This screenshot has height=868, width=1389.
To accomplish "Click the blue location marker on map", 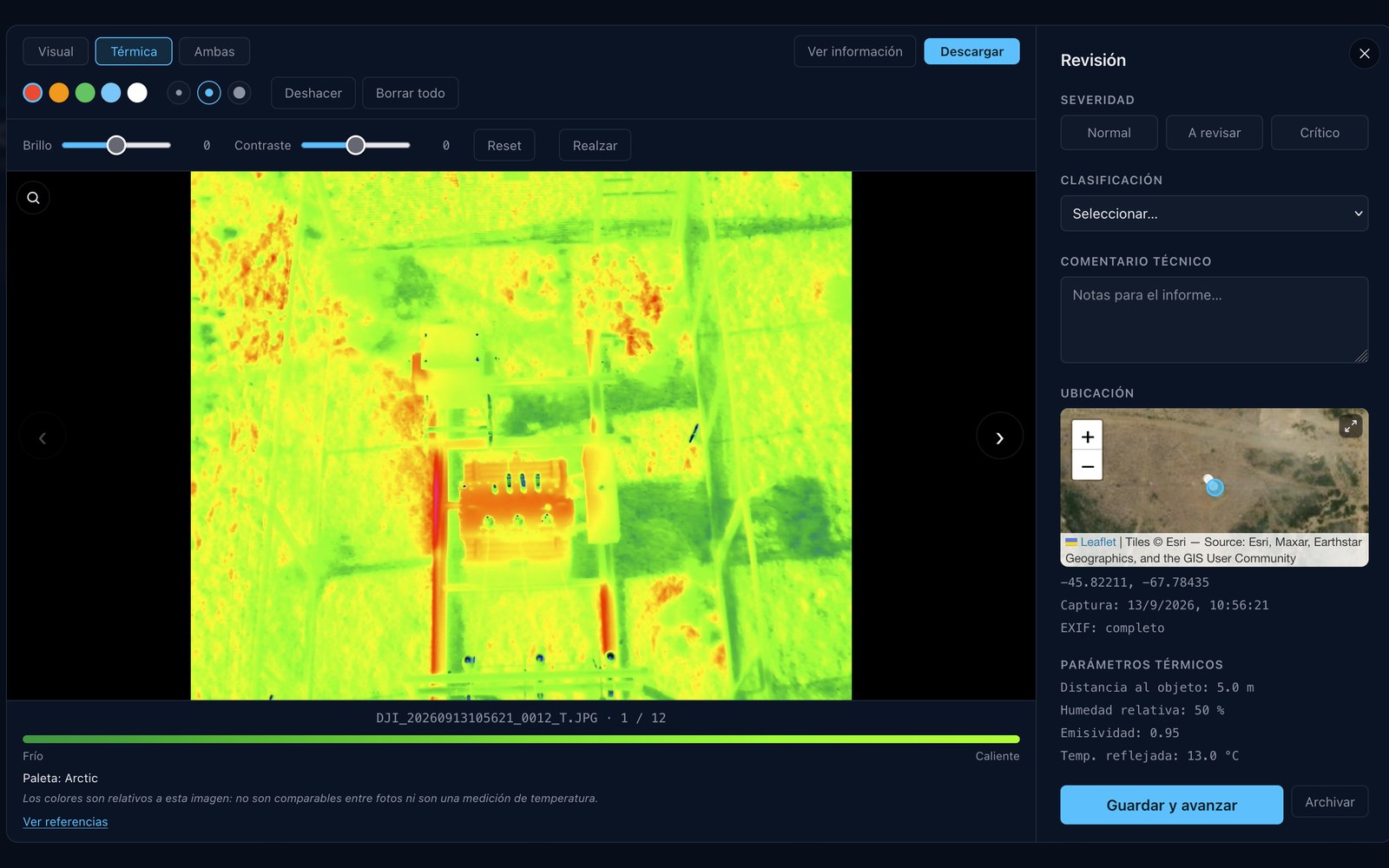I will click(x=1215, y=487).
